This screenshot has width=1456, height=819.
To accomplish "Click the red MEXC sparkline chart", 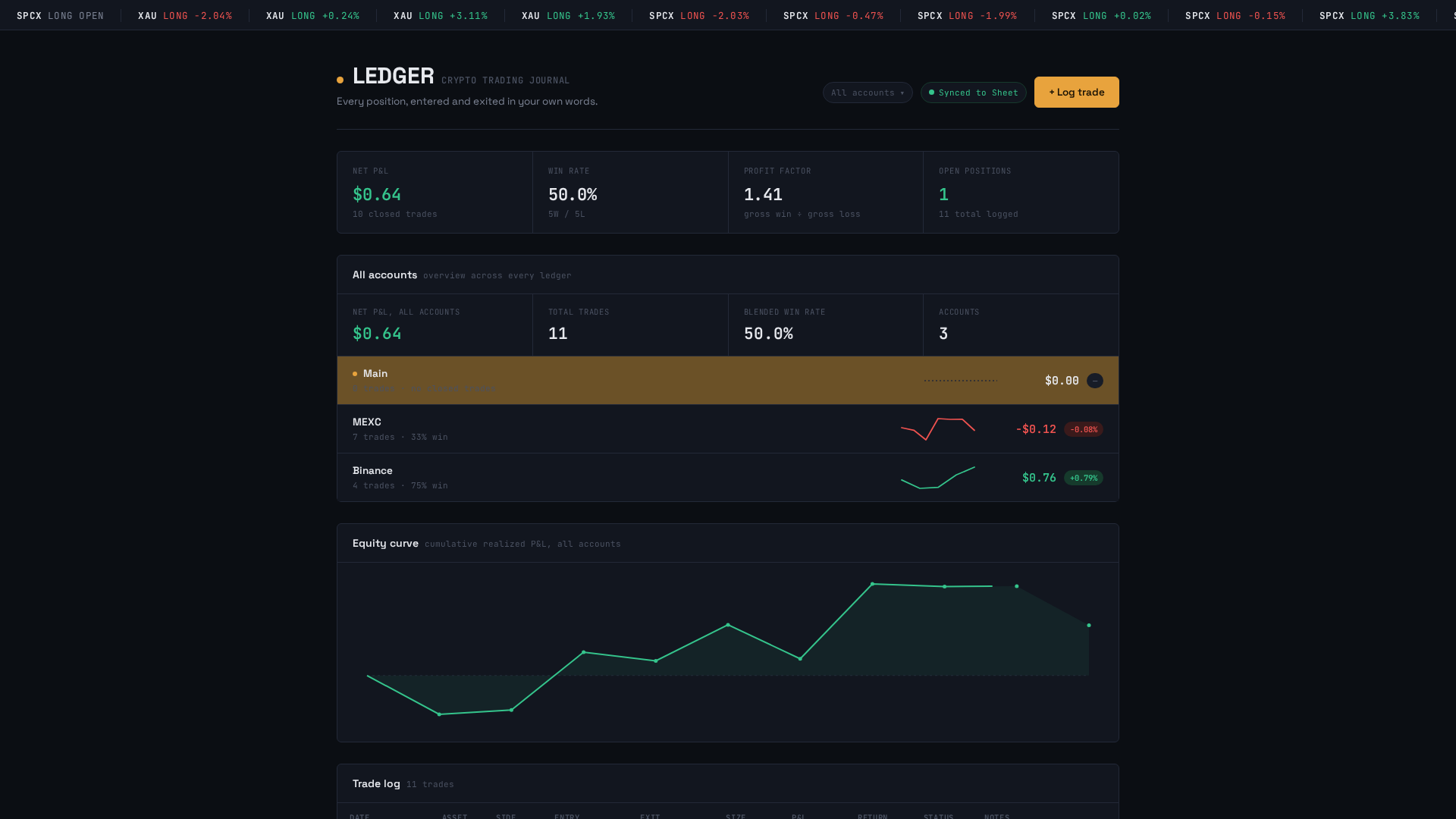I will point(938,428).
